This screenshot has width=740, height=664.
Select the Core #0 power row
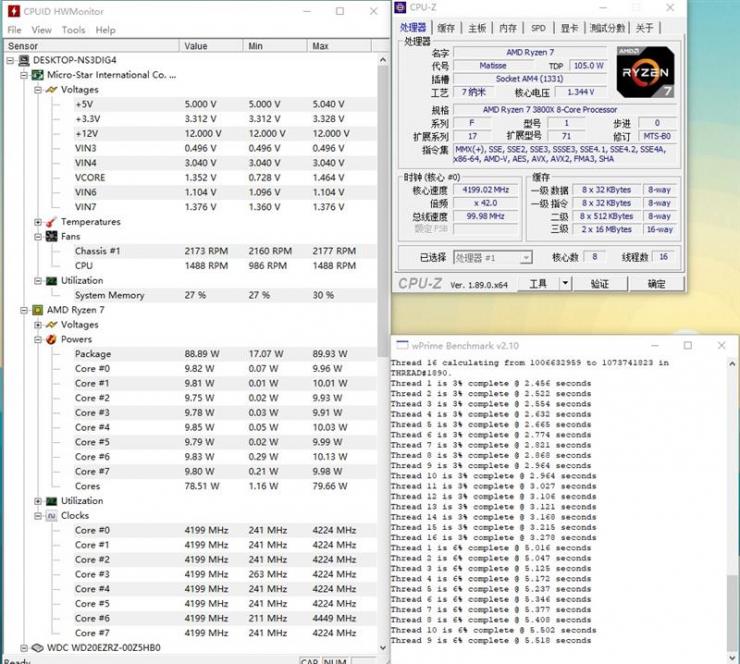[x=225, y=369]
